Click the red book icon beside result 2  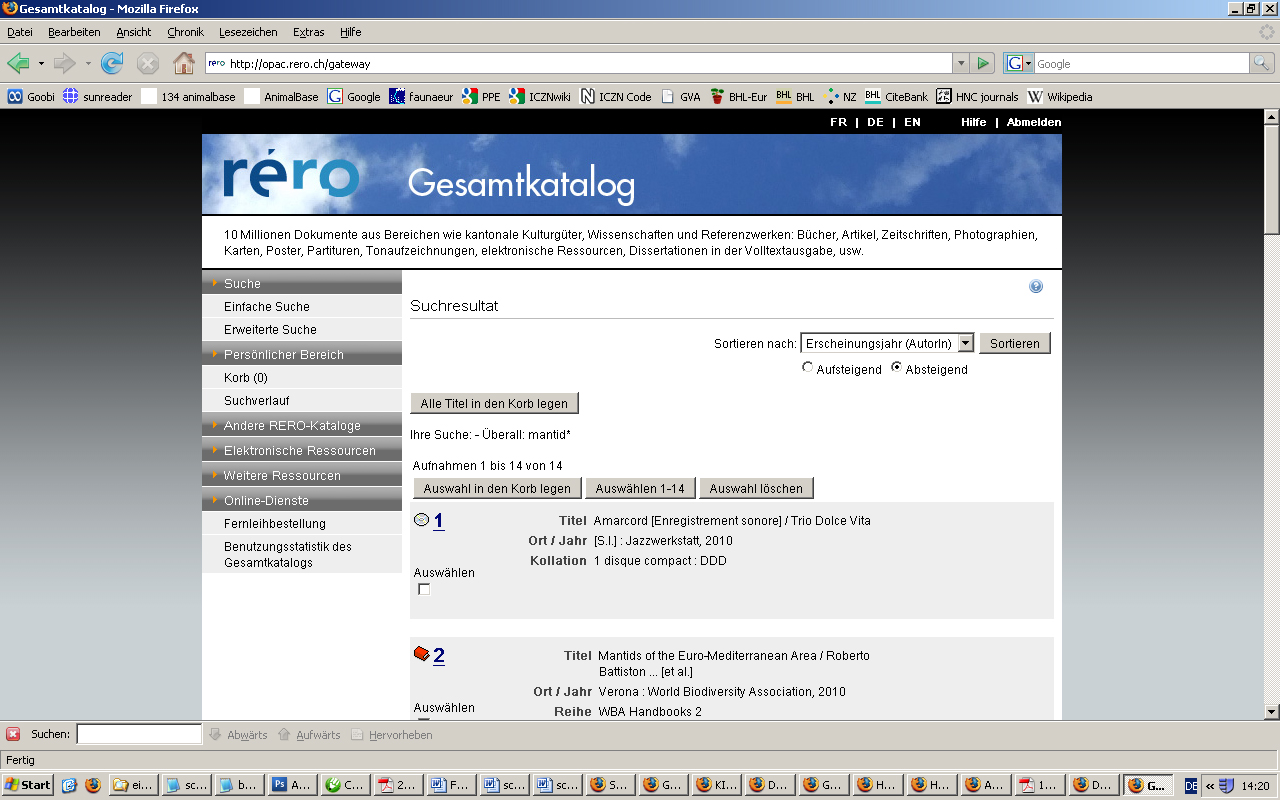[422, 654]
